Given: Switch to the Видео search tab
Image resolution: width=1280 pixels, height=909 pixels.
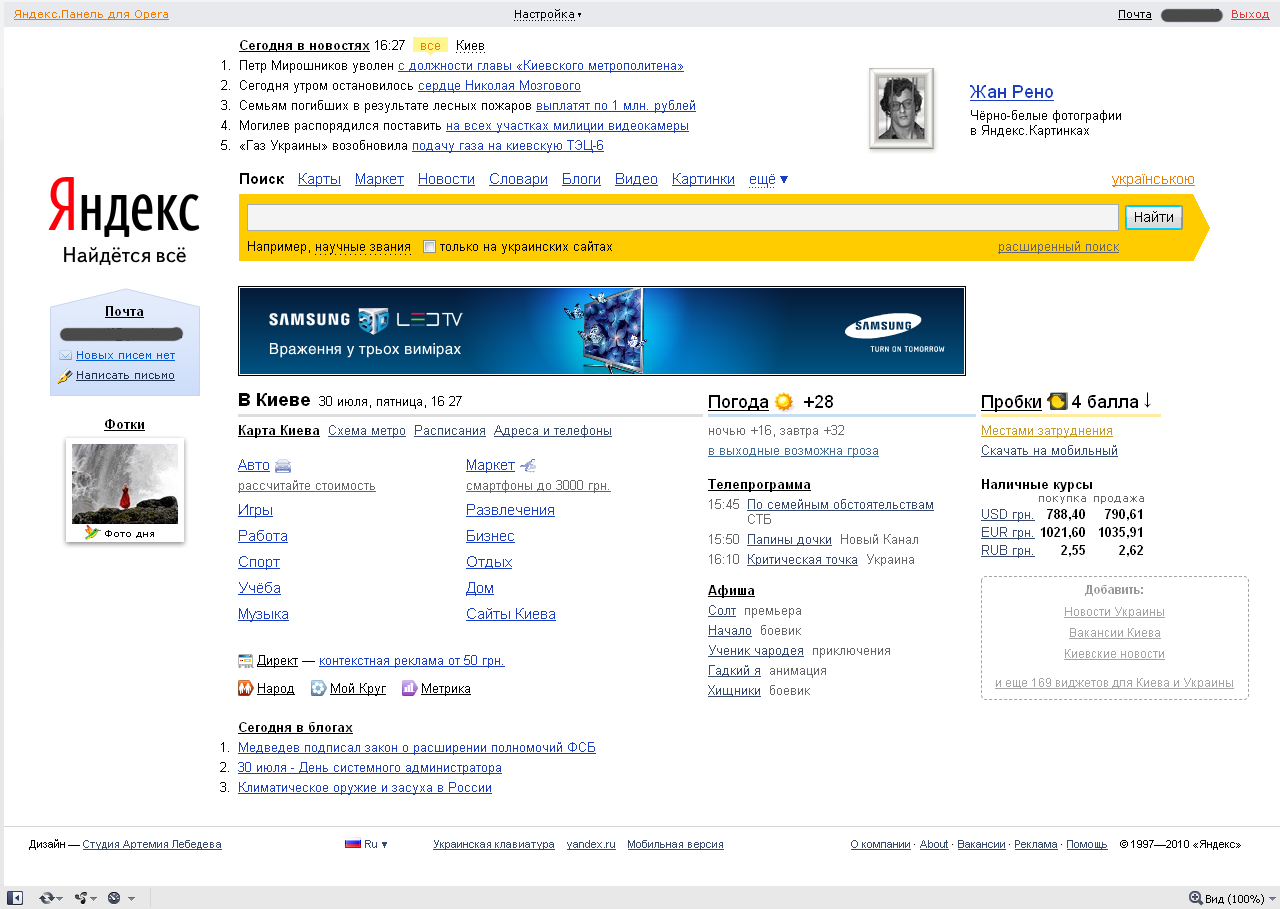Looking at the screenshot, I should point(636,179).
